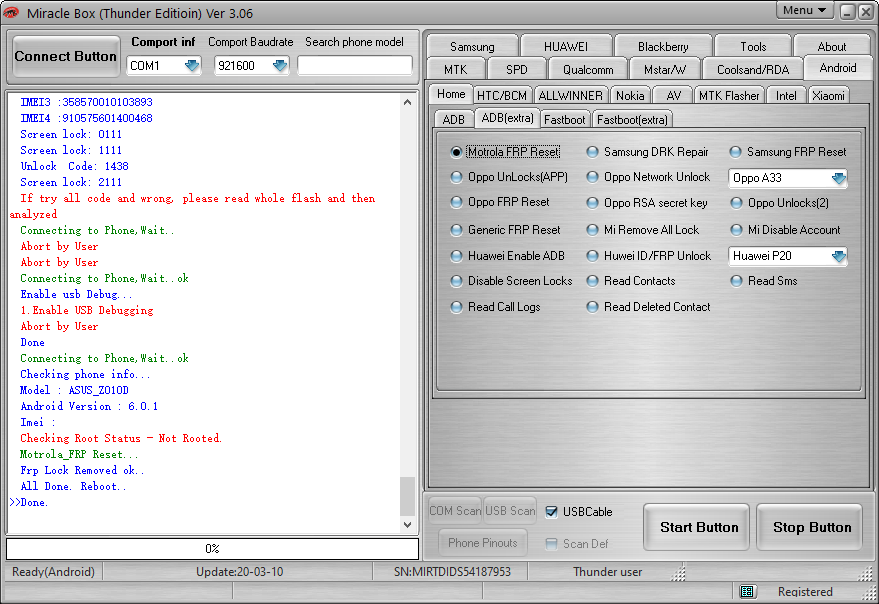Select Disable Screen Locks option
Image resolution: width=879 pixels, height=604 pixels.
coord(512,281)
